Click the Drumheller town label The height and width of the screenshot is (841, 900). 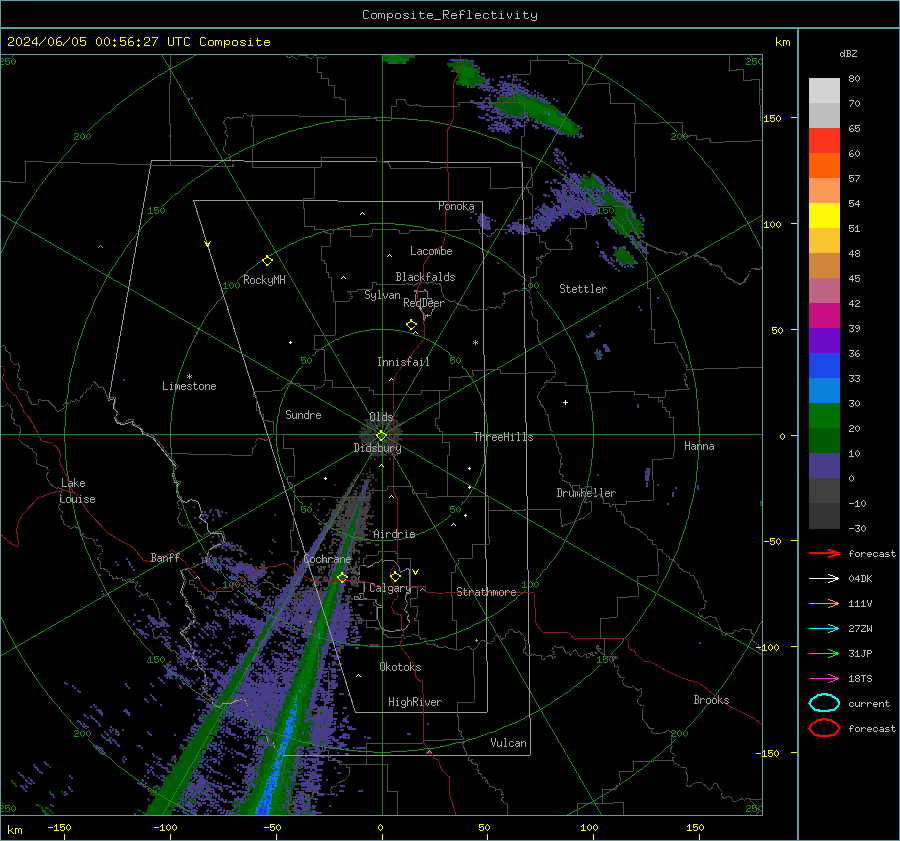click(586, 493)
